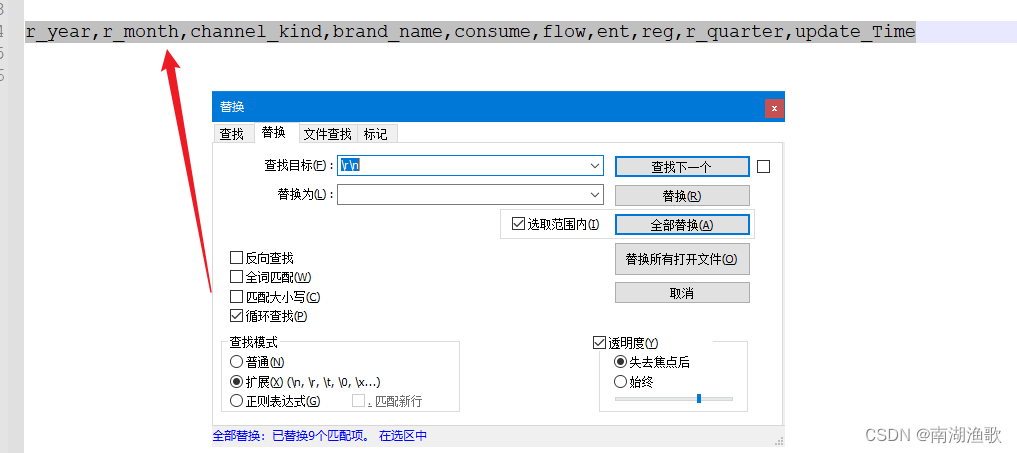Screen dimensions: 1017x453
Task: Select the 失去焦点后 radio button
Action: tap(621, 362)
